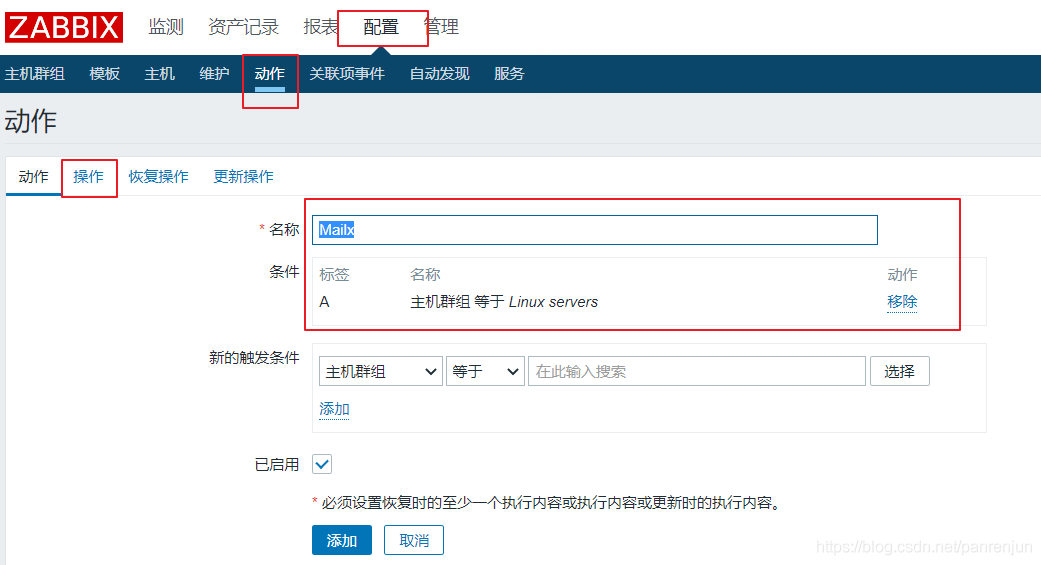Click condition label A
Viewport: 1041px width, 565px height.
tap(324, 302)
